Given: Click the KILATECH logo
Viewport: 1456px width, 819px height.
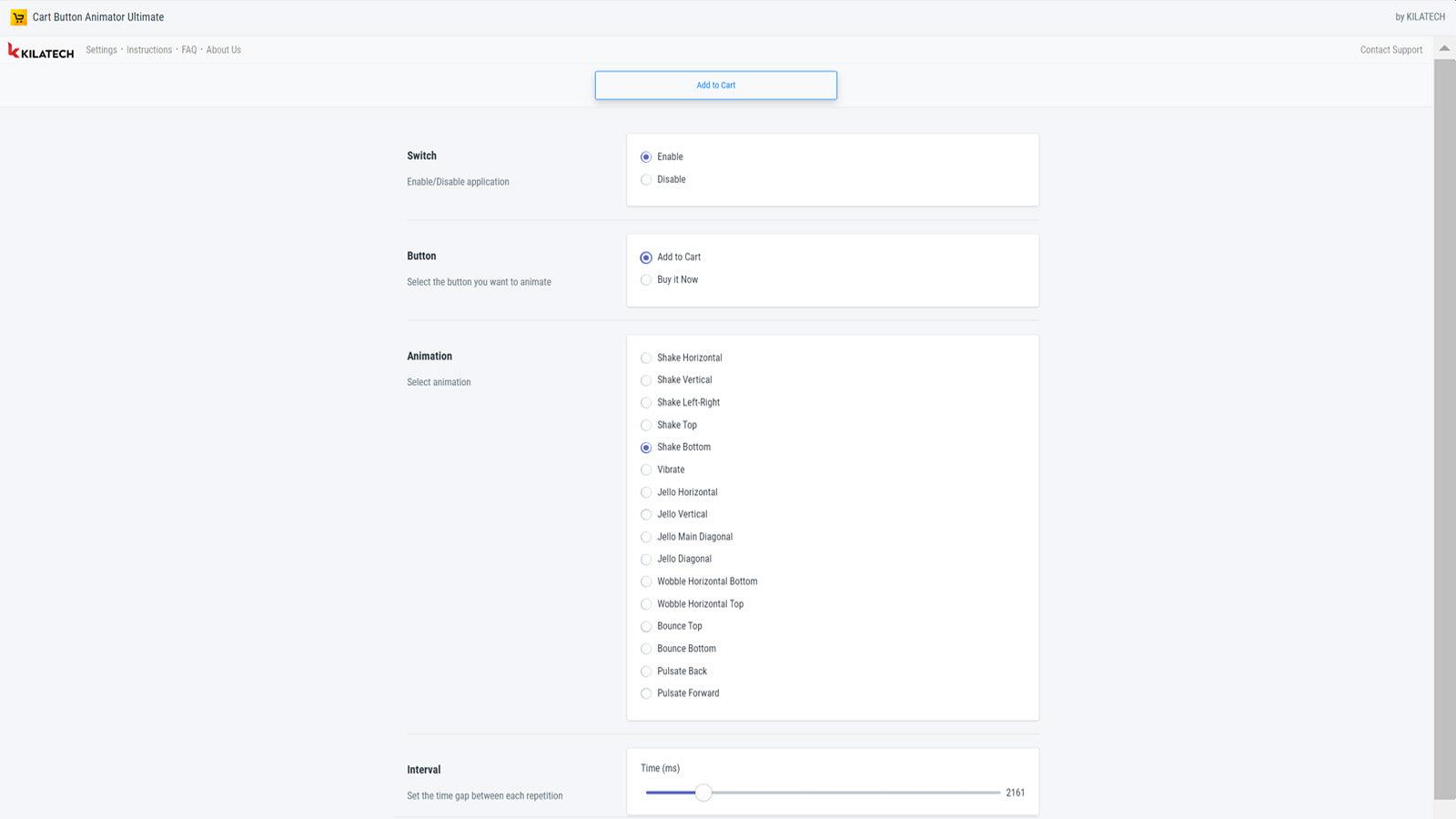Looking at the screenshot, I should point(41,51).
